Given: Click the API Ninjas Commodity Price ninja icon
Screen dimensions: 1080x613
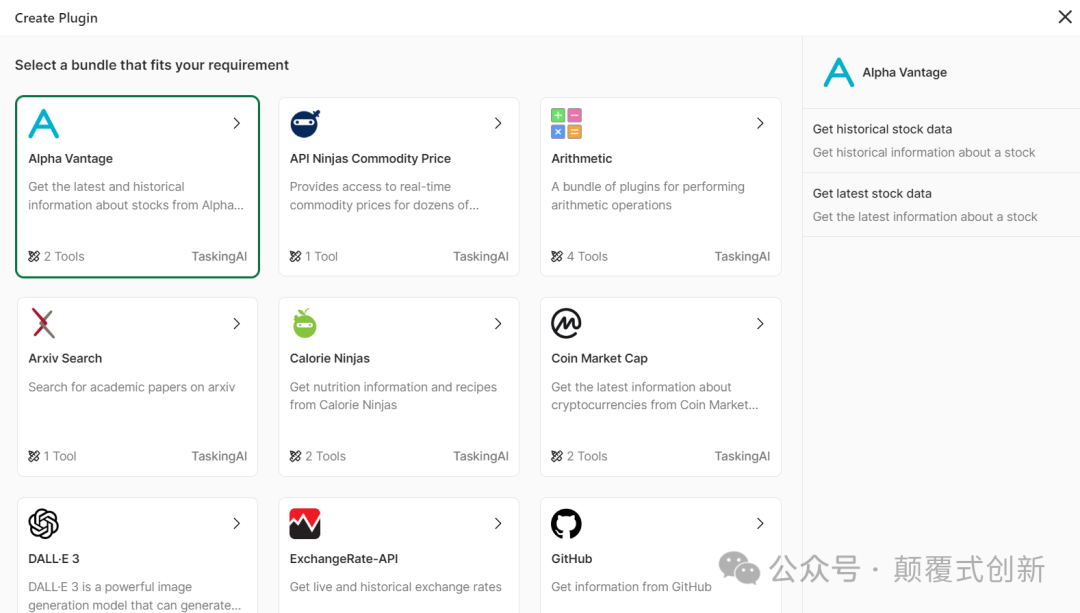Looking at the screenshot, I should 305,123.
